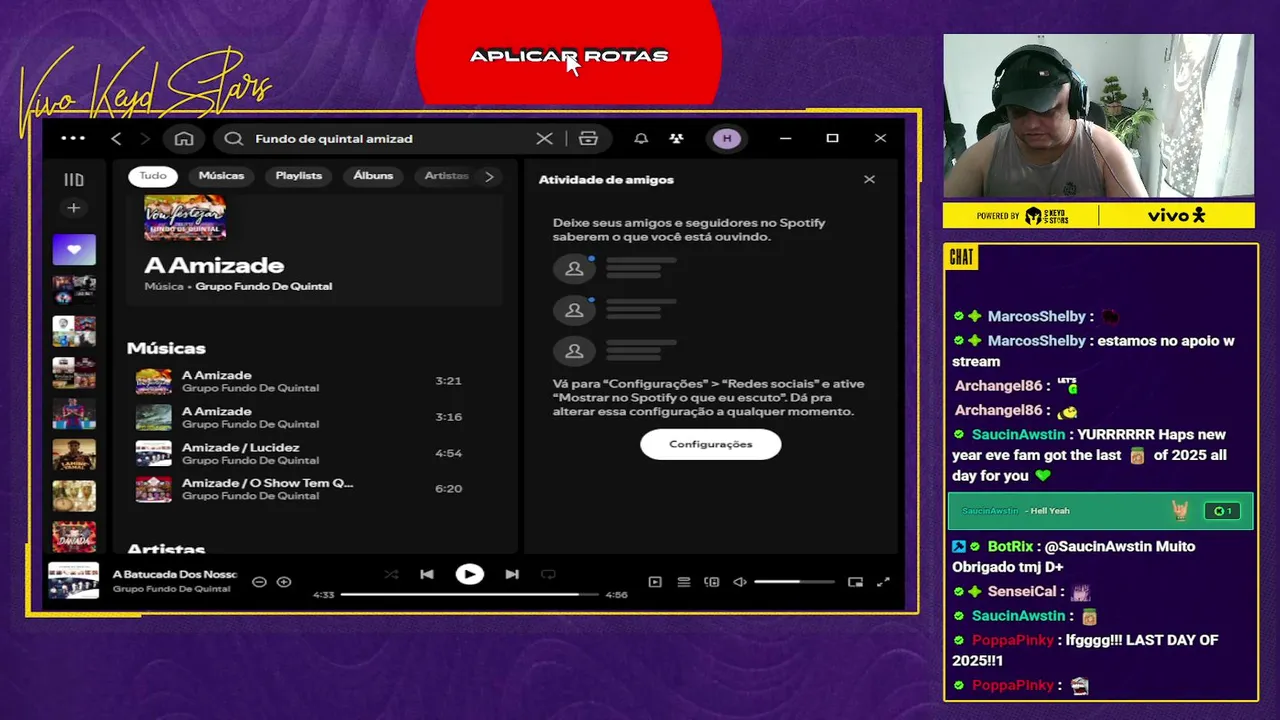The height and width of the screenshot is (720, 1280).
Task: Click the Vou Festejar album cover
Action: 185,217
